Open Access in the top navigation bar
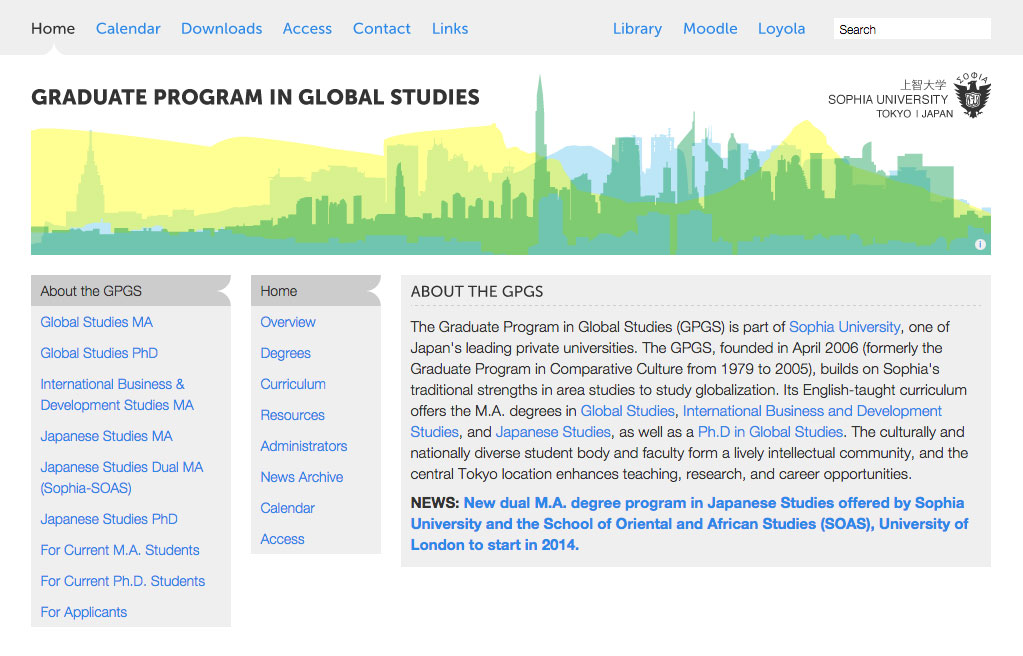 307,29
